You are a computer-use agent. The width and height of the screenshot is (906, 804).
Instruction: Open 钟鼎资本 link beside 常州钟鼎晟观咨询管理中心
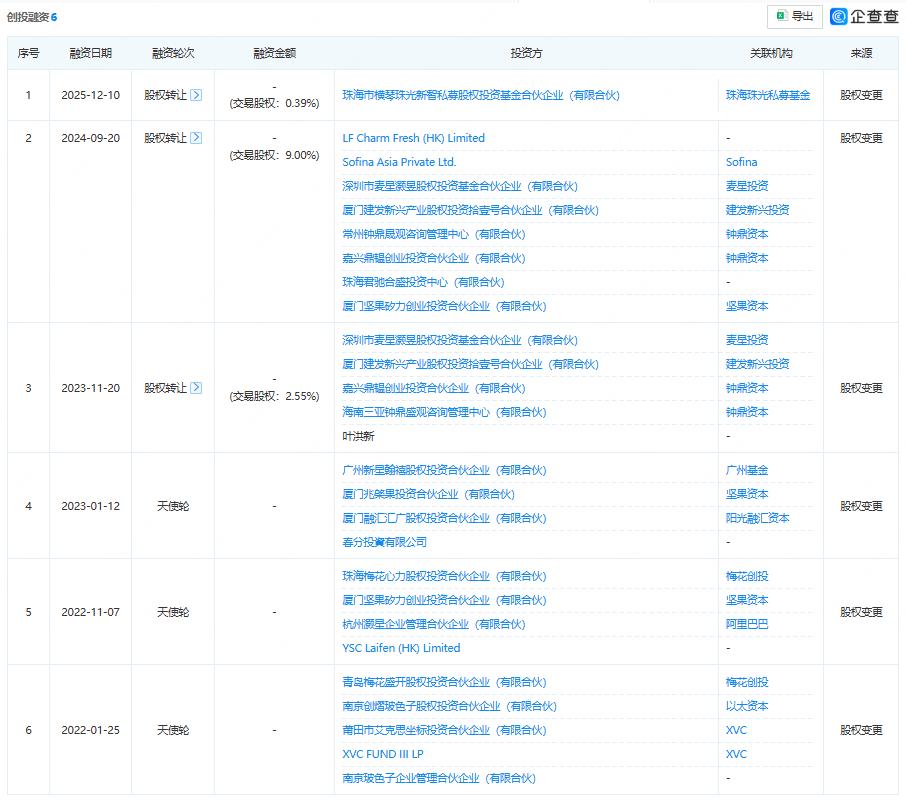tap(747, 234)
